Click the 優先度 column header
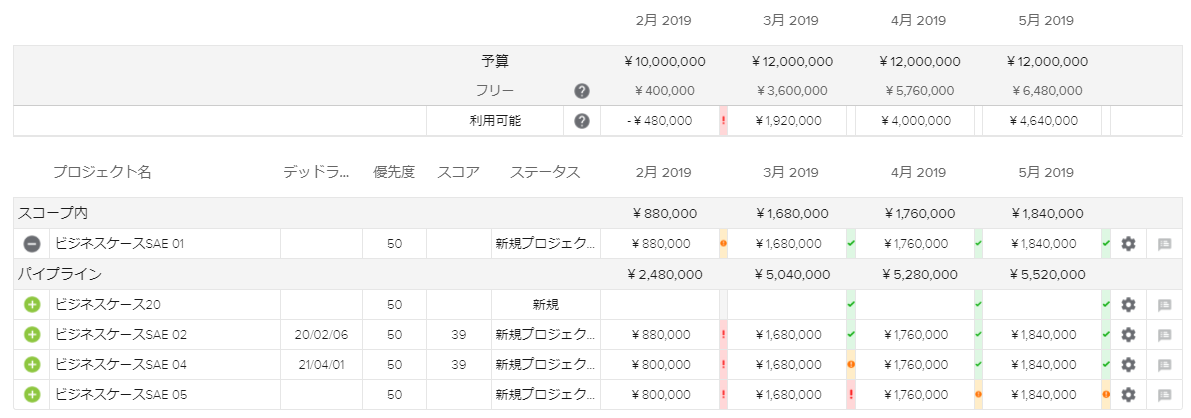The image size is (1191, 418). click(x=394, y=172)
